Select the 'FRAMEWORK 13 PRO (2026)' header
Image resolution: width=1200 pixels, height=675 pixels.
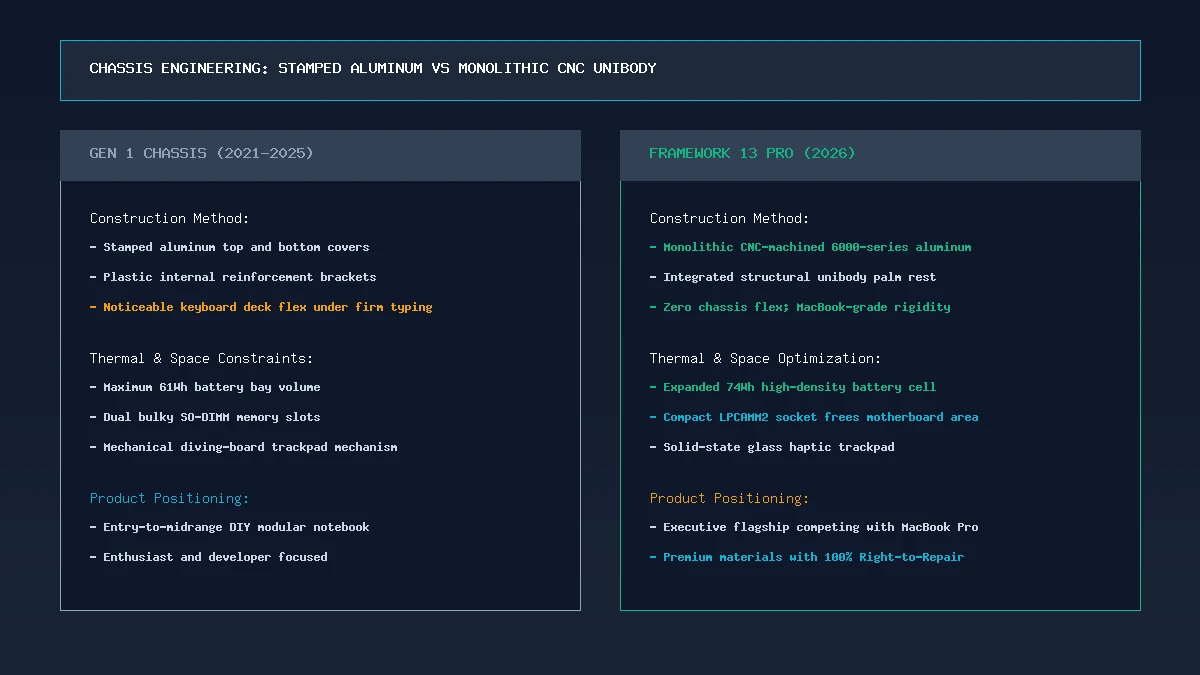point(752,153)
